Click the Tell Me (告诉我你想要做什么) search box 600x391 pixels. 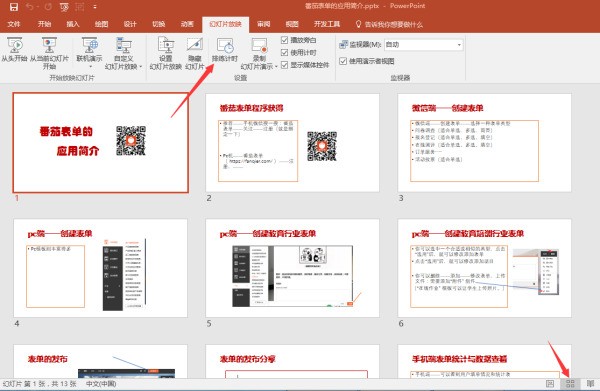click(x=394, y=24)
